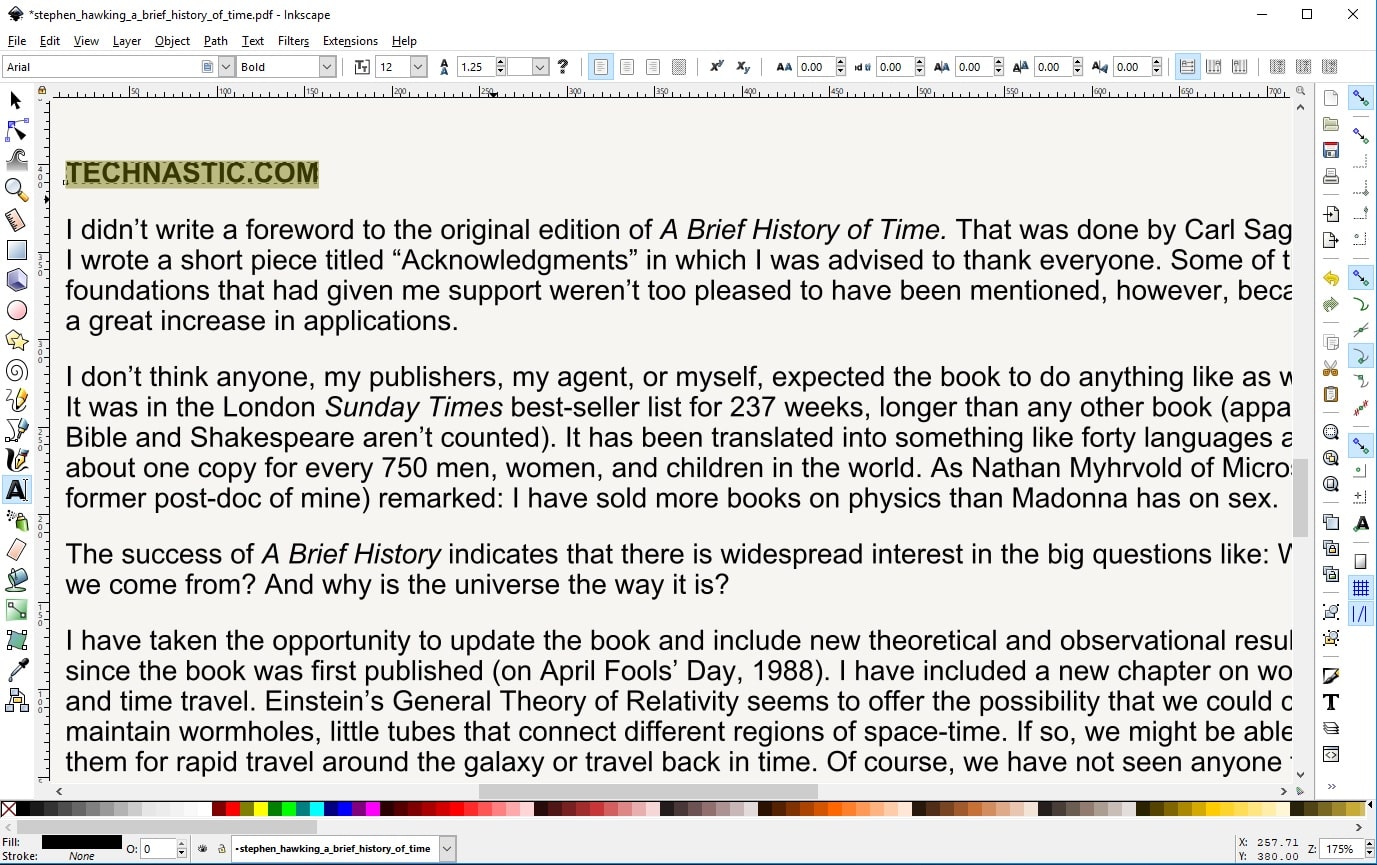The image size is (1377, 865).
Task: Select the Spray tool
Action: tap(16, 520)
